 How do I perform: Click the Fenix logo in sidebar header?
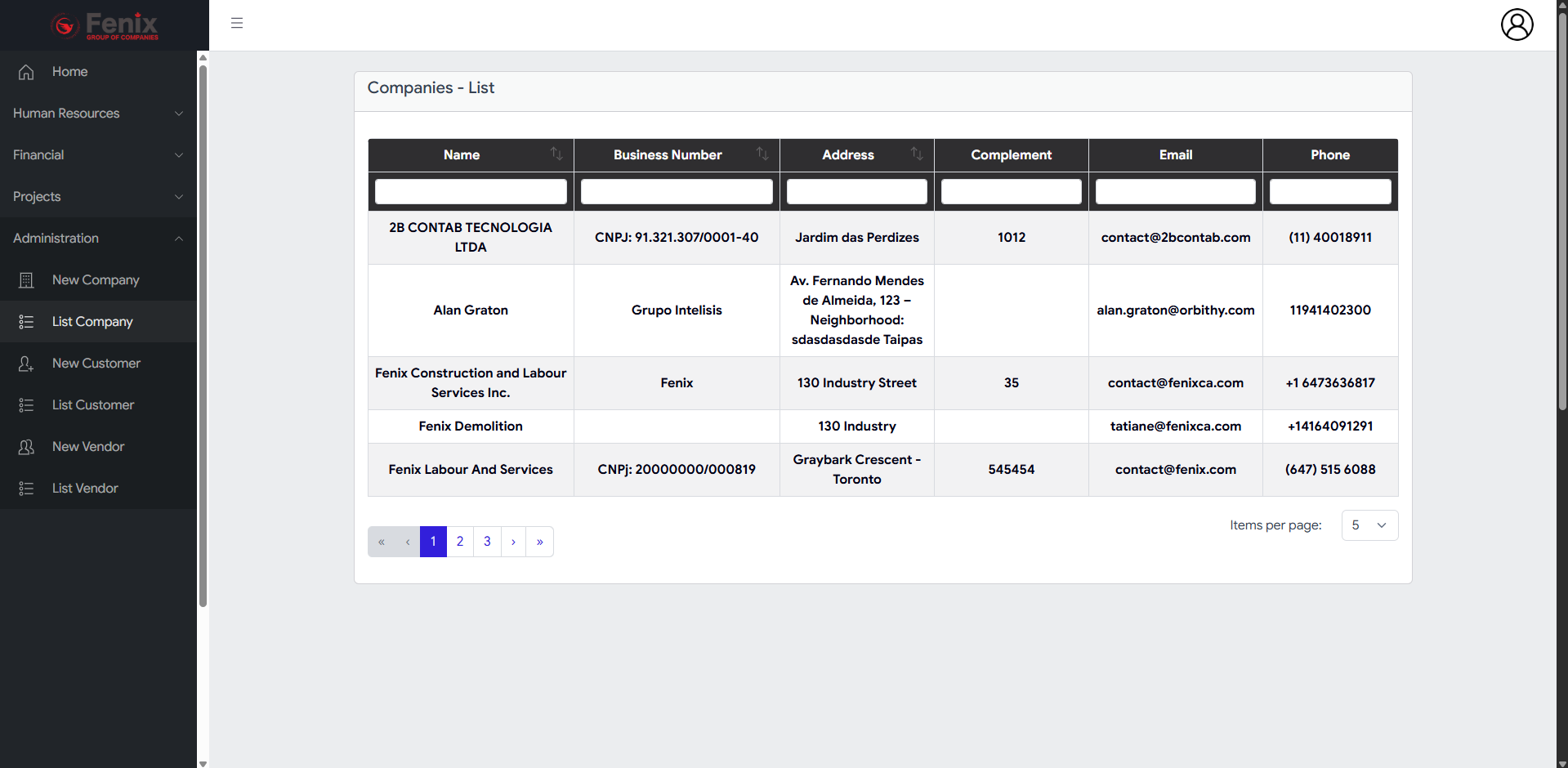pyautogui.click(x=104, y=25)
